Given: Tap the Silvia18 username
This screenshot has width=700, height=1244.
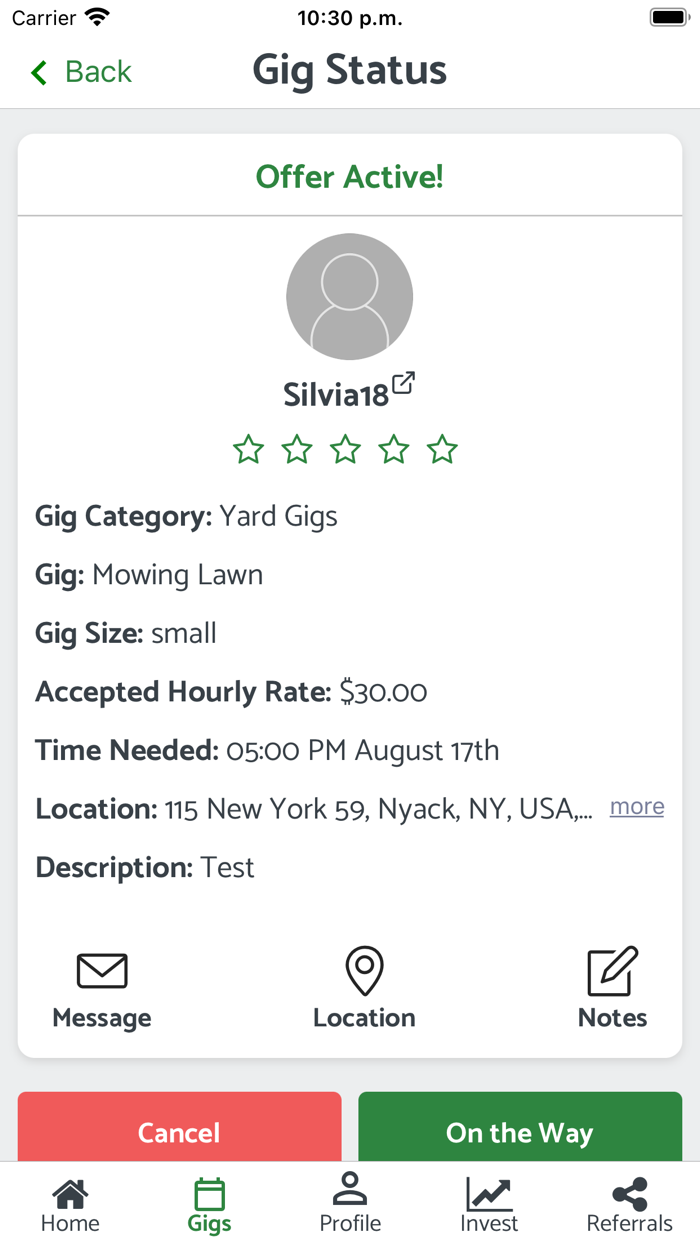Looking at the screenshot, I should pyautogui.click(x=336, y=395).
